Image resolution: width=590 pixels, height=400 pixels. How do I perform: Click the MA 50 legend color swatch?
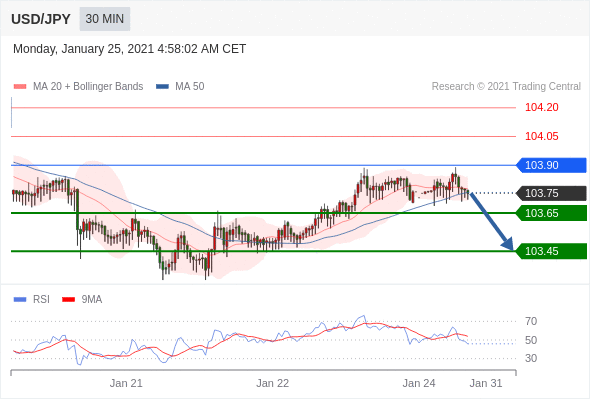(162, 87)
